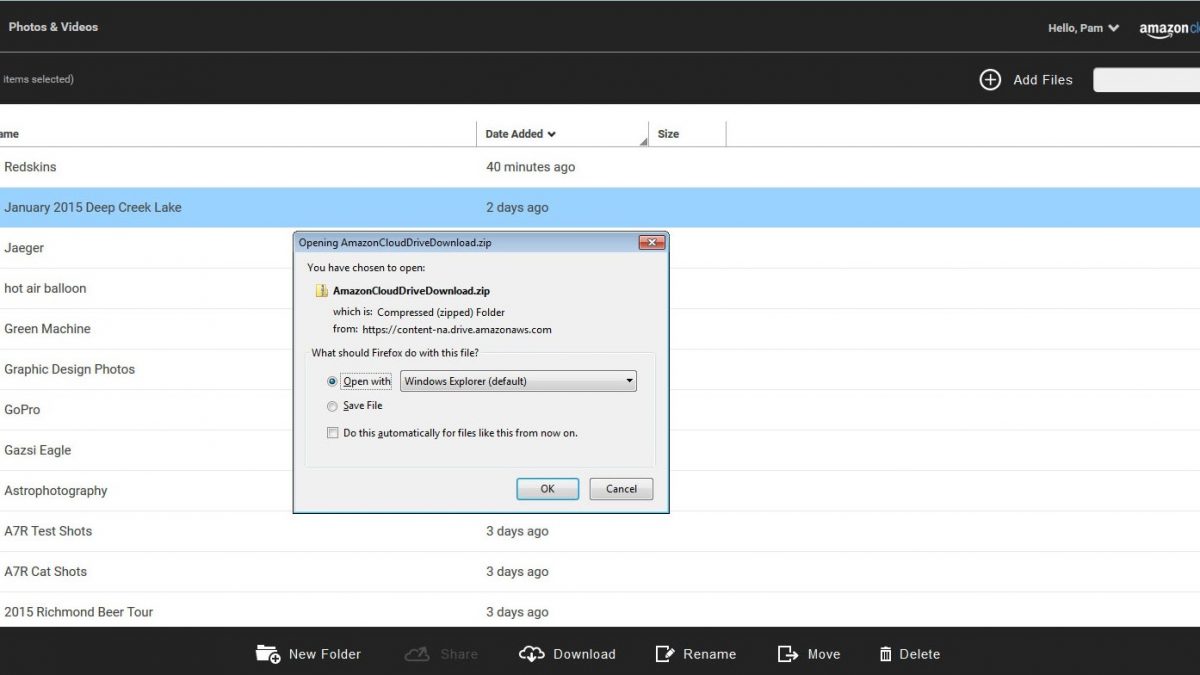
Task: Select the Save File radio button
Action: pyautogui.click(x=333, y=406)
